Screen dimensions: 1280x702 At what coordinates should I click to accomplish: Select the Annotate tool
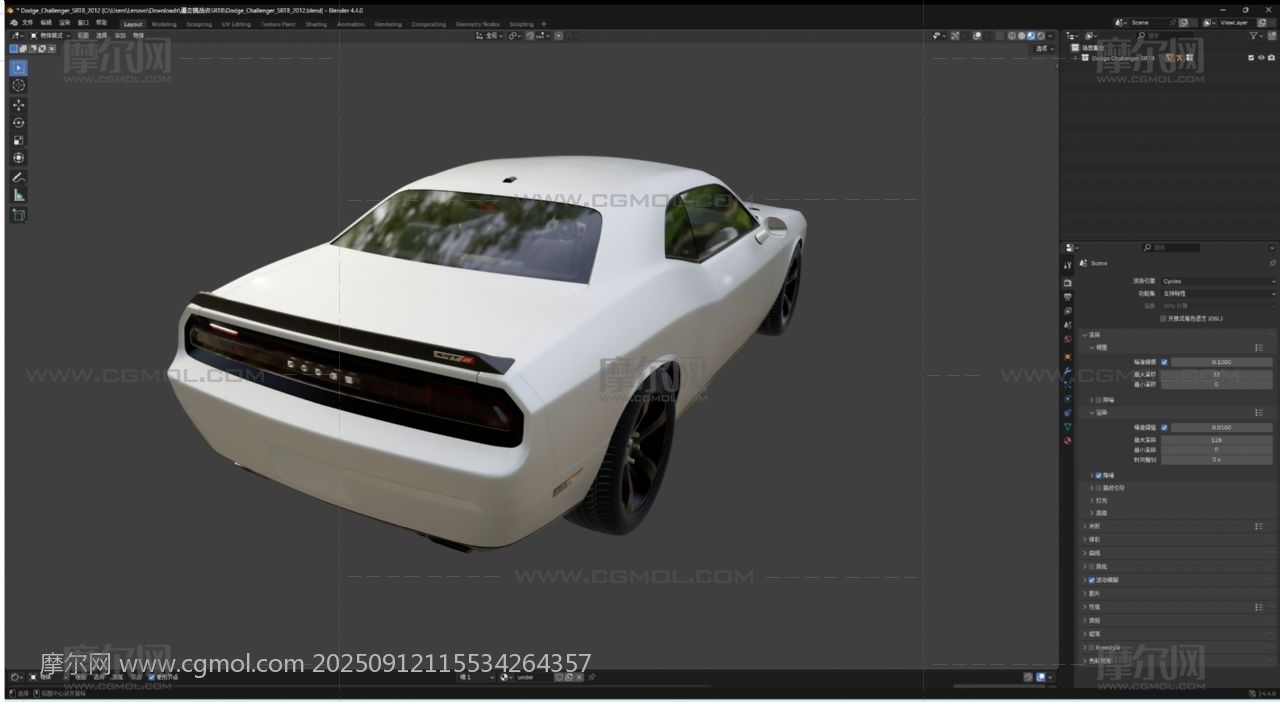click(x=19, y=177)
